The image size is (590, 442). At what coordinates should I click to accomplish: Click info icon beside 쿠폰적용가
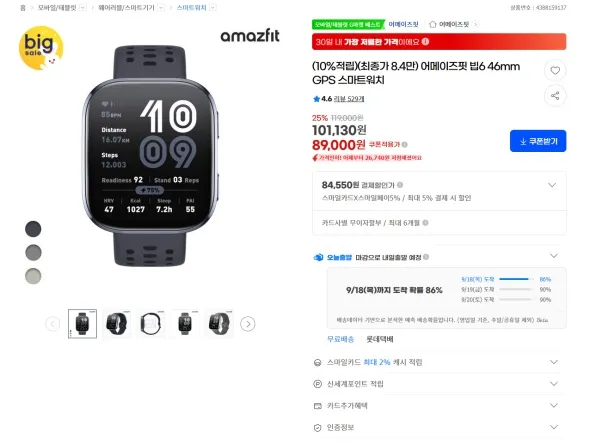pos(404,144)
